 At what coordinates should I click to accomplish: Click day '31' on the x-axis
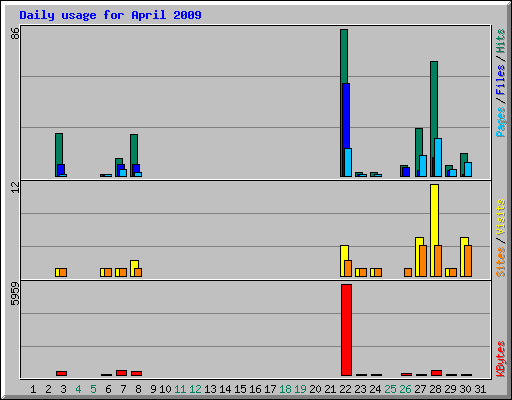point(480,389)
